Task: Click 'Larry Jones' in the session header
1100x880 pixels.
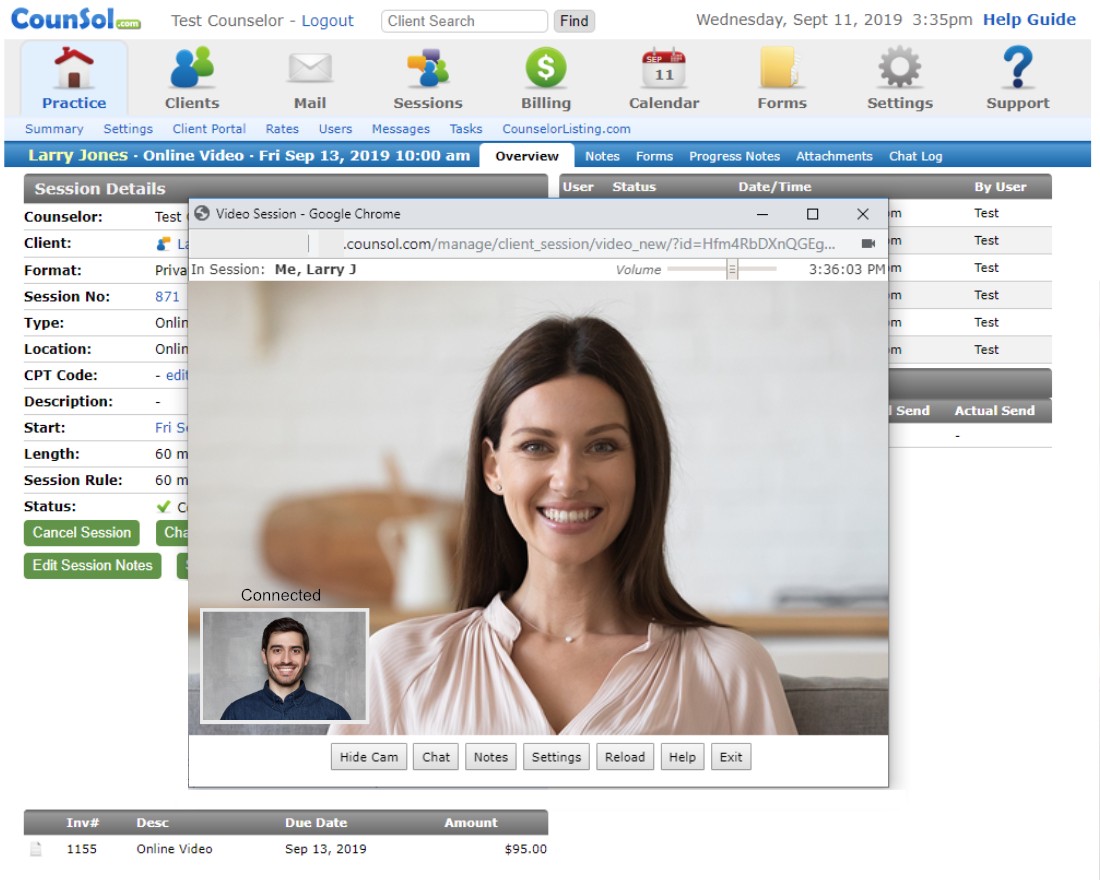Action: (78, 156)
